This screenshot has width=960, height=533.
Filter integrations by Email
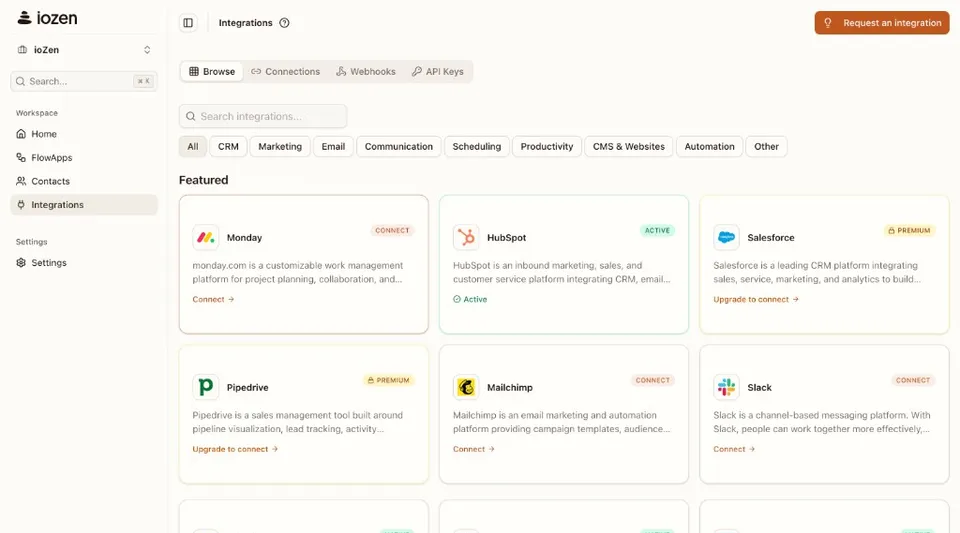[x=333, y=146]
